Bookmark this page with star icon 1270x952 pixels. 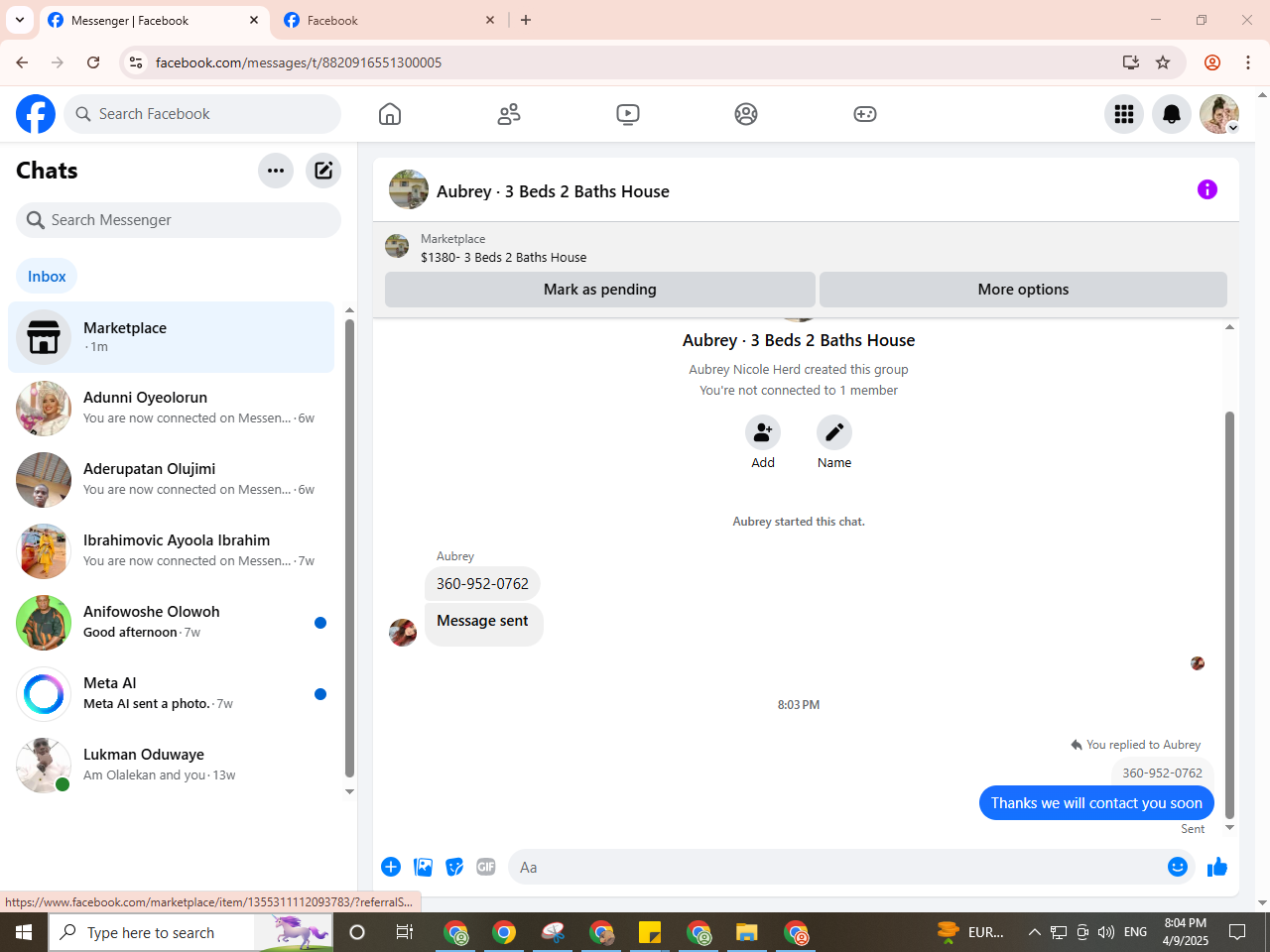1163,62
